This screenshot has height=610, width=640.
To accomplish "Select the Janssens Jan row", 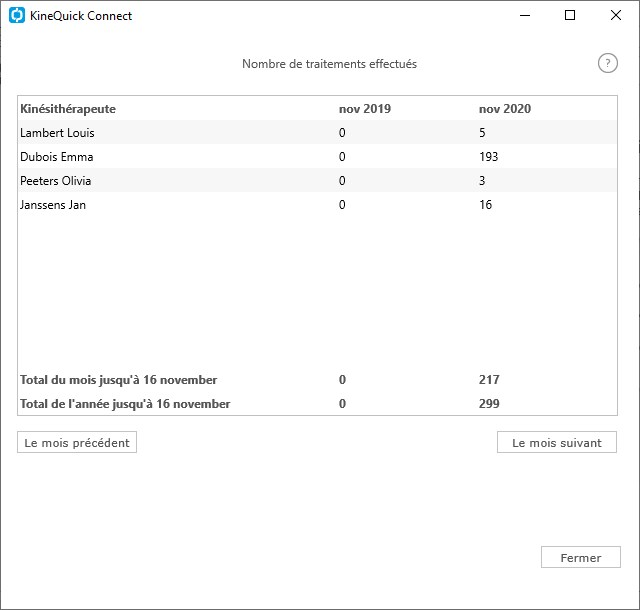I will (x=317, y=205).
